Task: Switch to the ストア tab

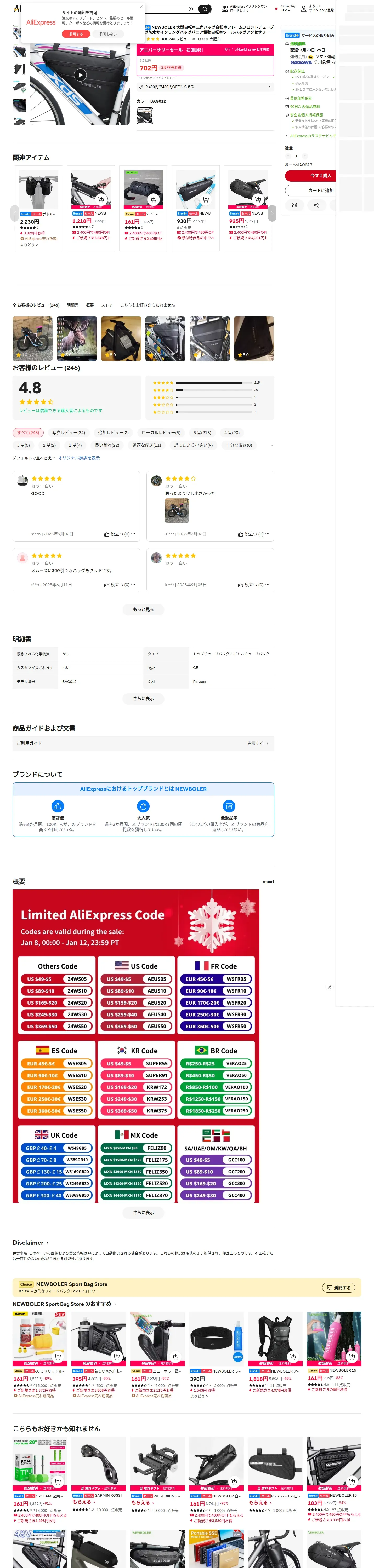Action: coord(107,305)
